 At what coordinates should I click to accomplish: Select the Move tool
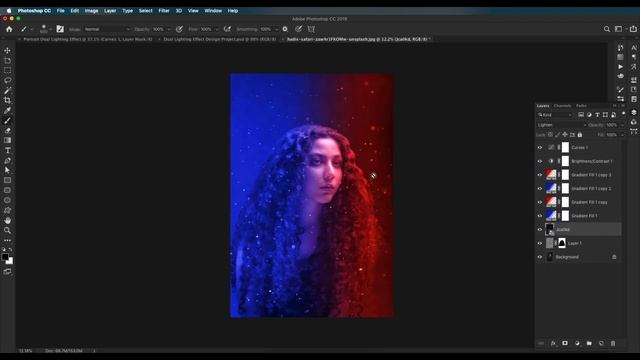7,51
